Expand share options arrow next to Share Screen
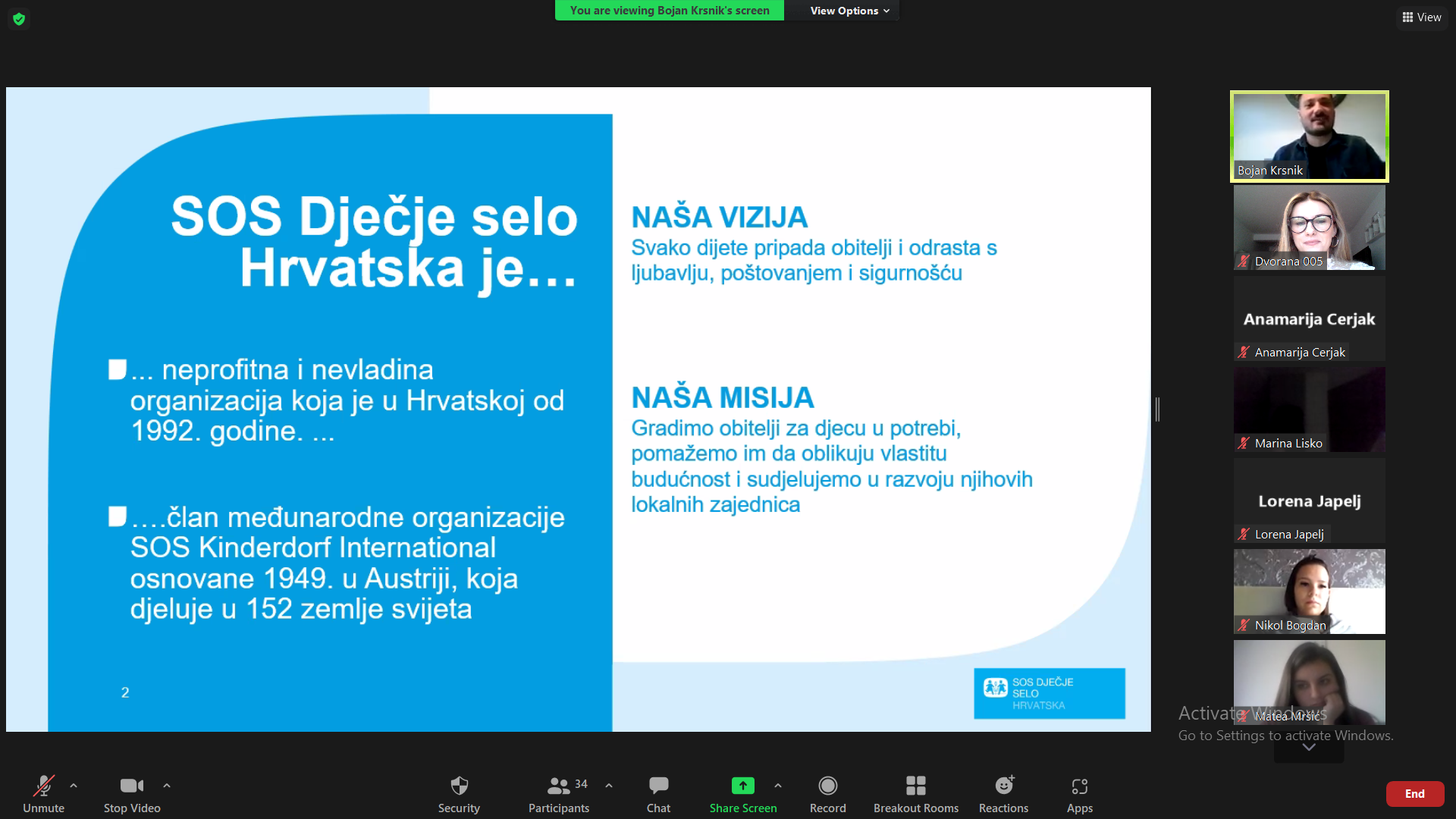This screenshot has width=1456, height=819. point(778,786)
